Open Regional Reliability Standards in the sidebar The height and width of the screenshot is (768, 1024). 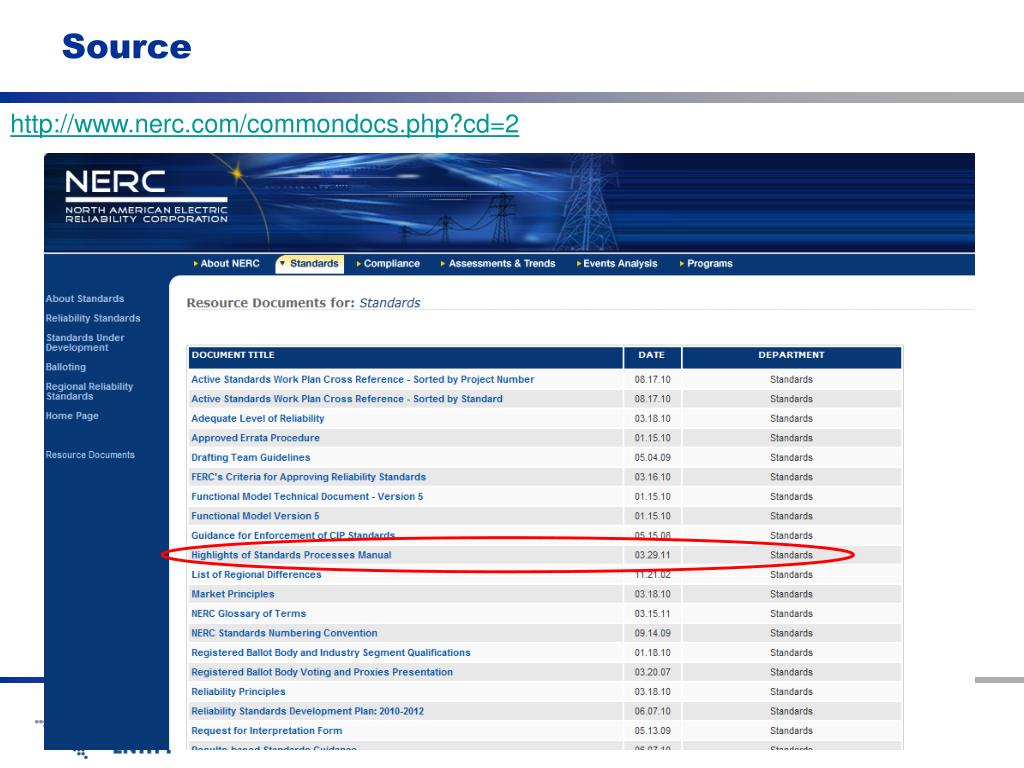click(x=89, y=391)
